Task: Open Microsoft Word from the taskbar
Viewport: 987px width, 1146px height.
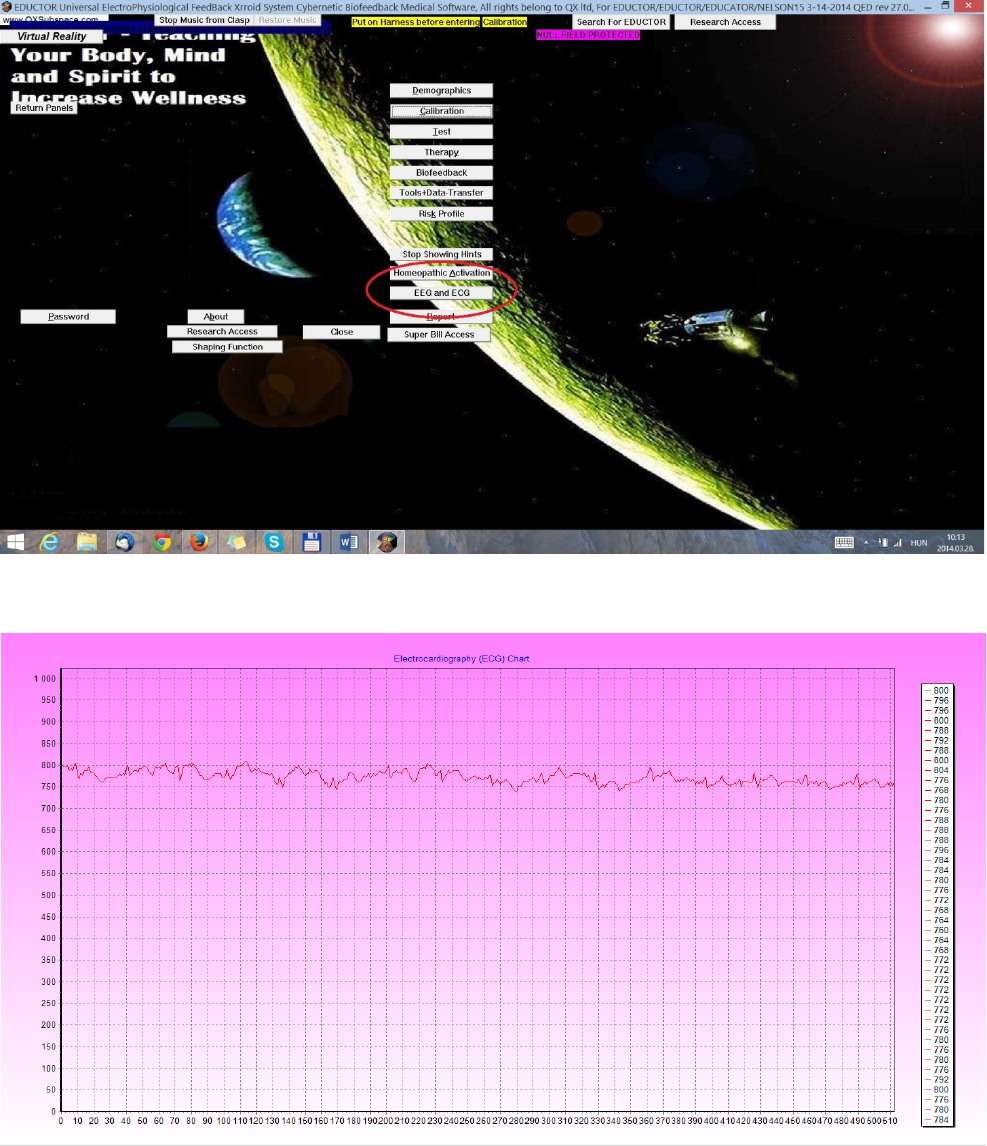Action: (x=349, y=542)
